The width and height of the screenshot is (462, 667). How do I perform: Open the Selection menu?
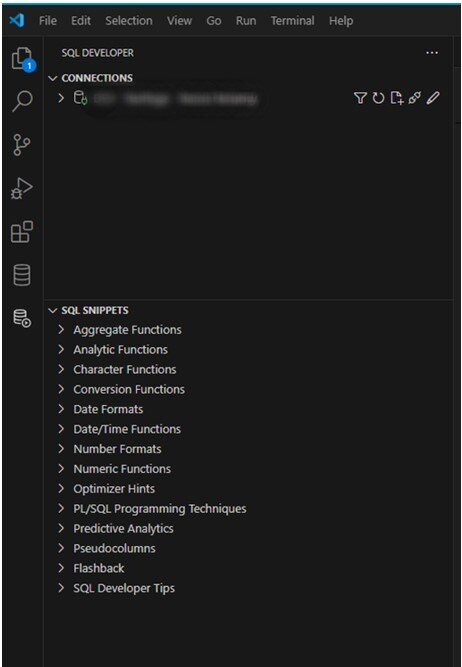point(129,20)
